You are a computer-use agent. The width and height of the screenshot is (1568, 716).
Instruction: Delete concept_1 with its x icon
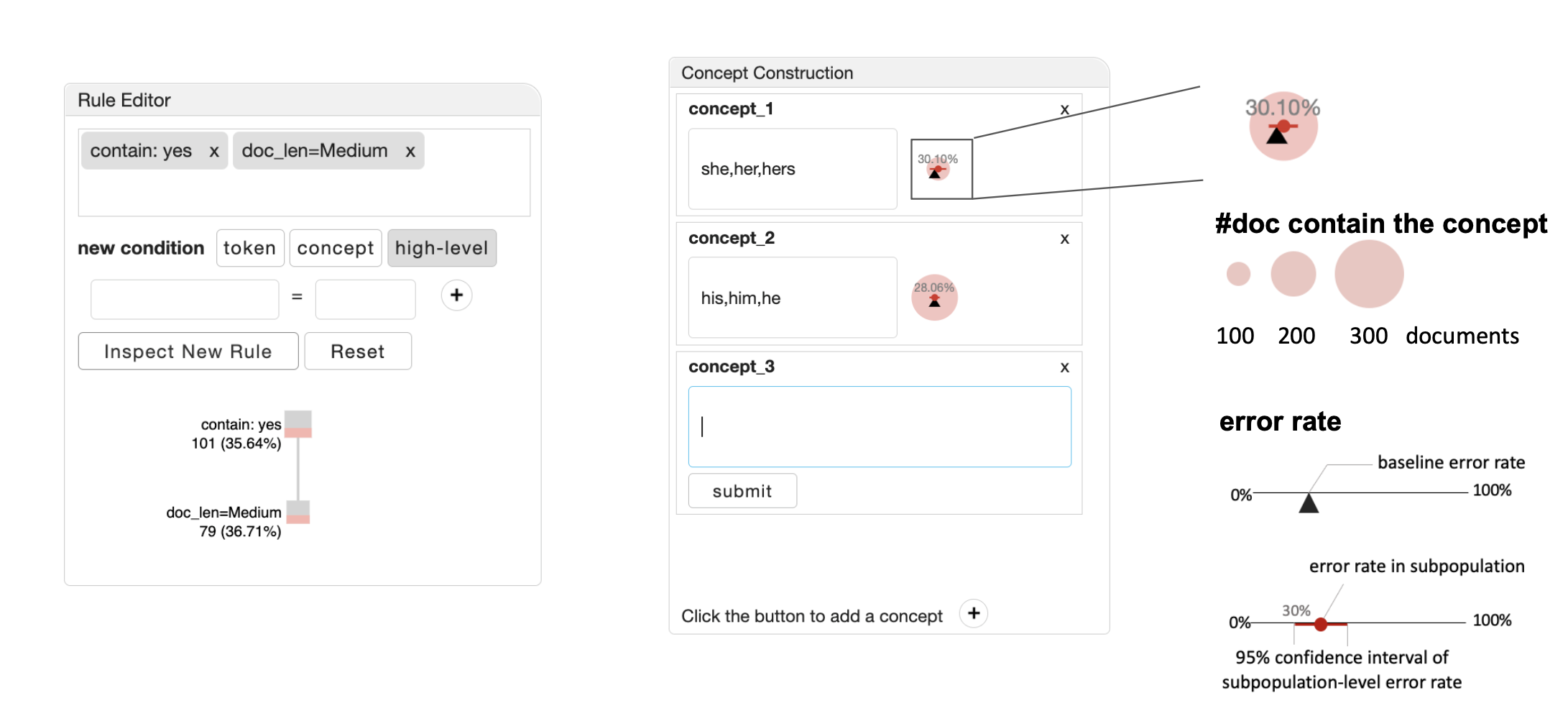tap(1064, 109)
